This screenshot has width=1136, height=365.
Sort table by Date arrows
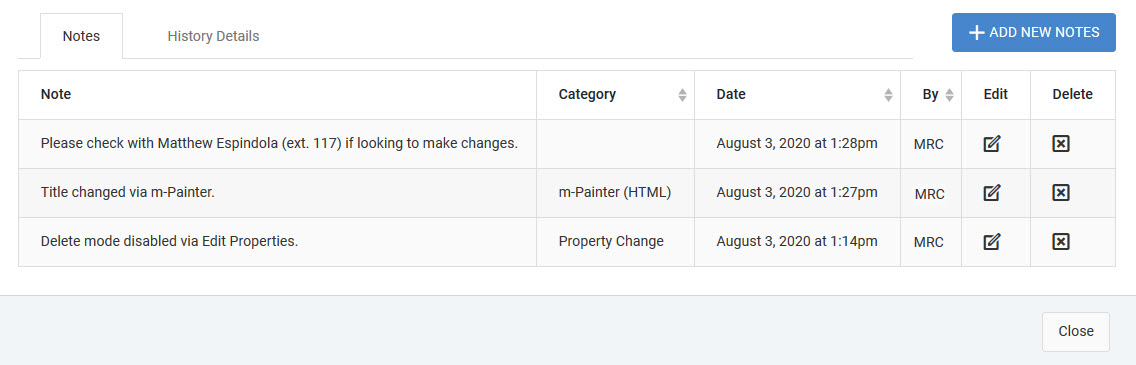888,95
